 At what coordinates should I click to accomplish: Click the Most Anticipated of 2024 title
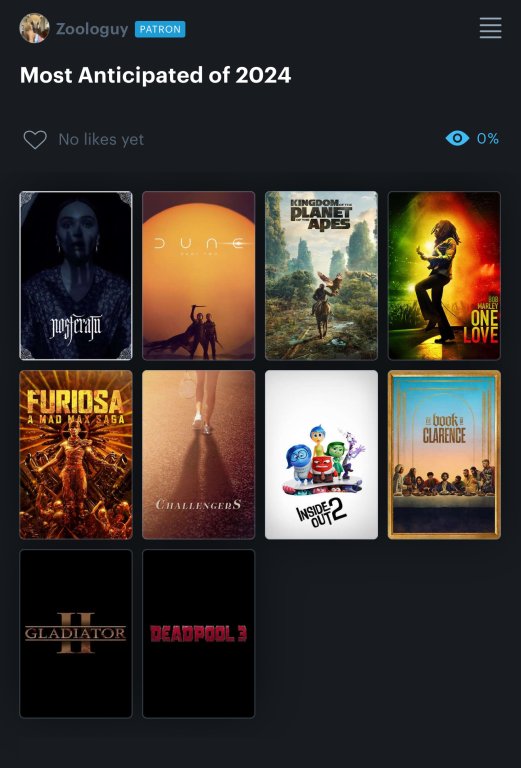pyautogui.click(x=156, y=75)
